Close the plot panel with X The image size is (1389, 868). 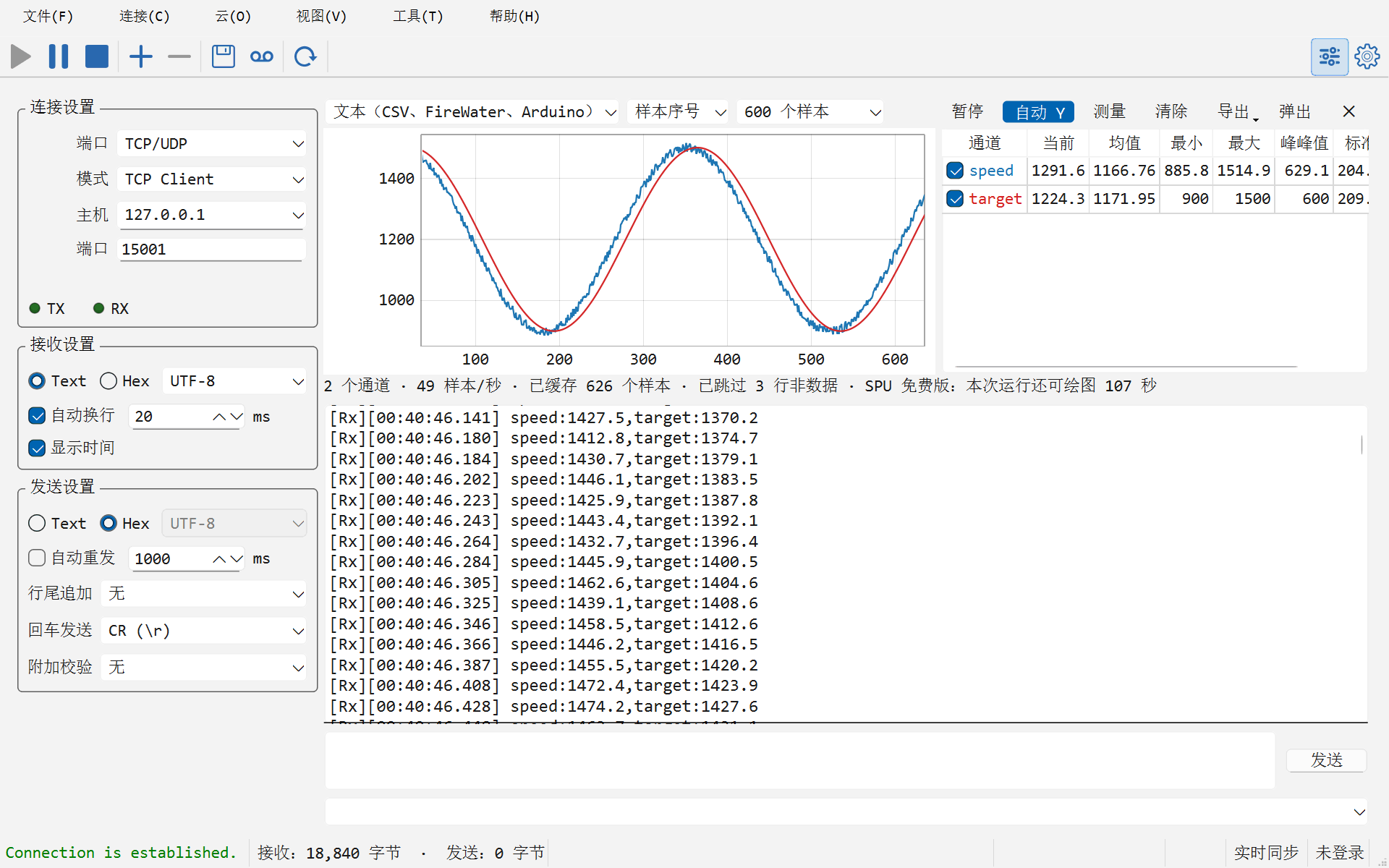(x=1348, y=111)
